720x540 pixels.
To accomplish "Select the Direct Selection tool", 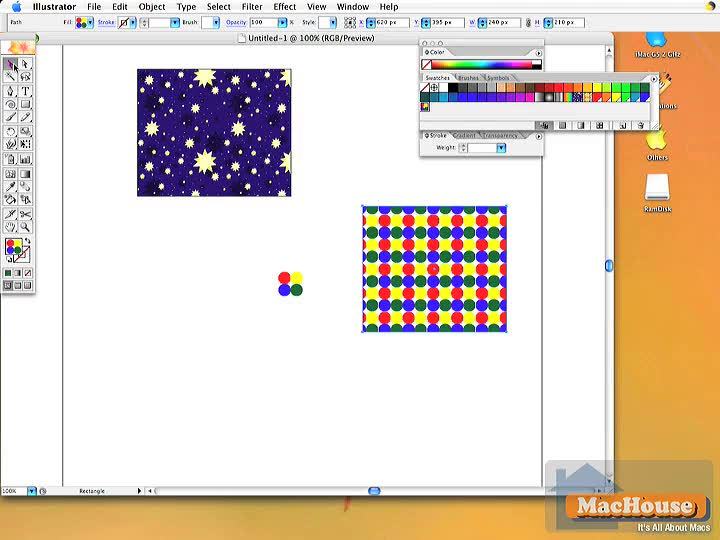I will (25, 64).
